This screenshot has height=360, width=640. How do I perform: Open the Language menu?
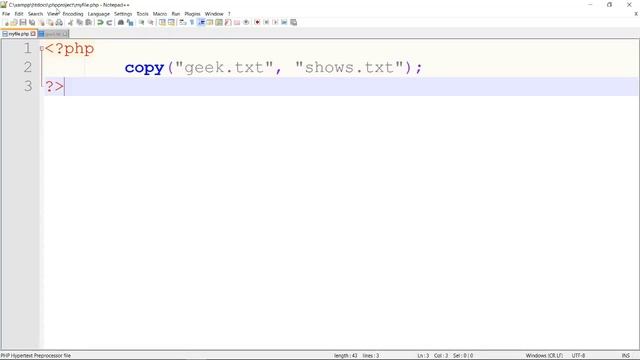pos(99,14)
